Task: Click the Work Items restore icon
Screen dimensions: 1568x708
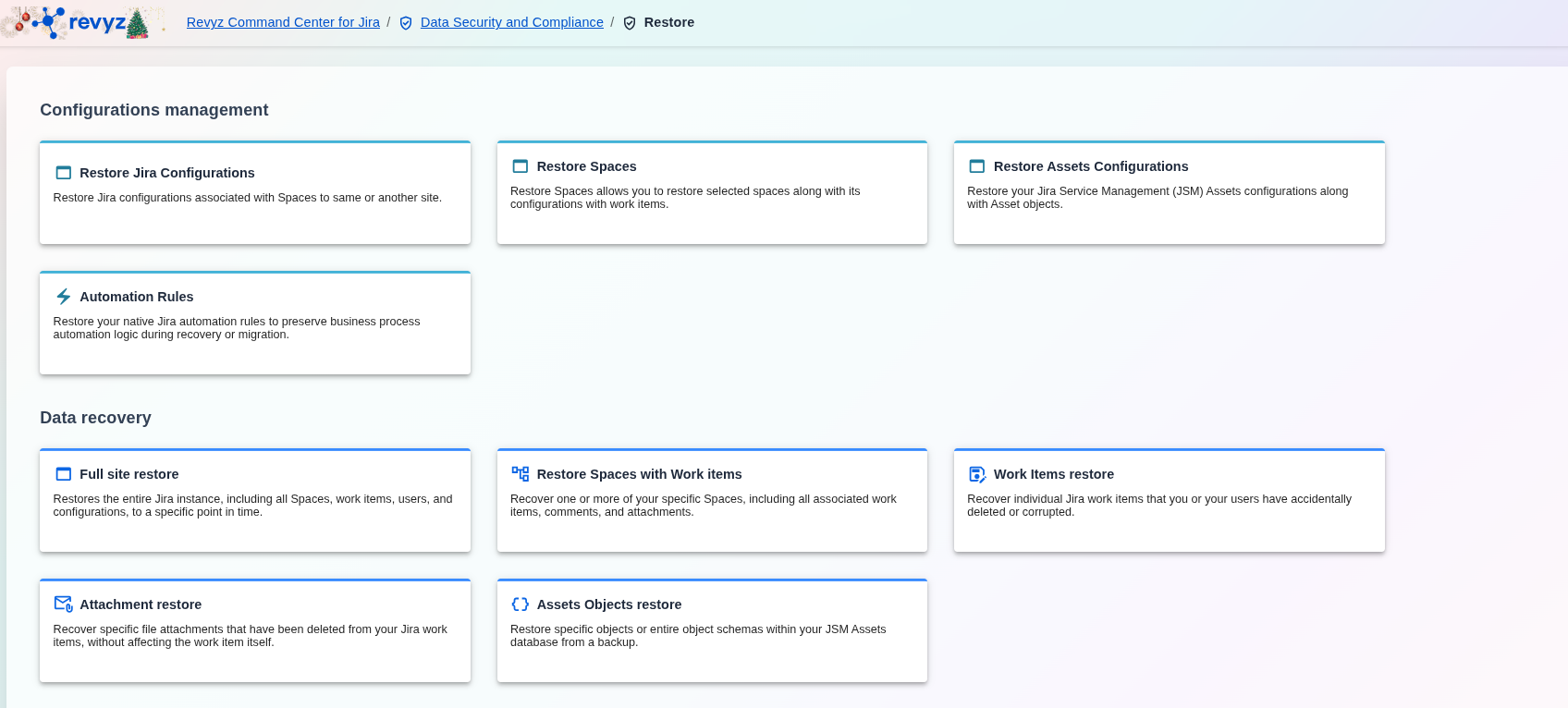Action: pyautogui.click(x=977, y=474)
